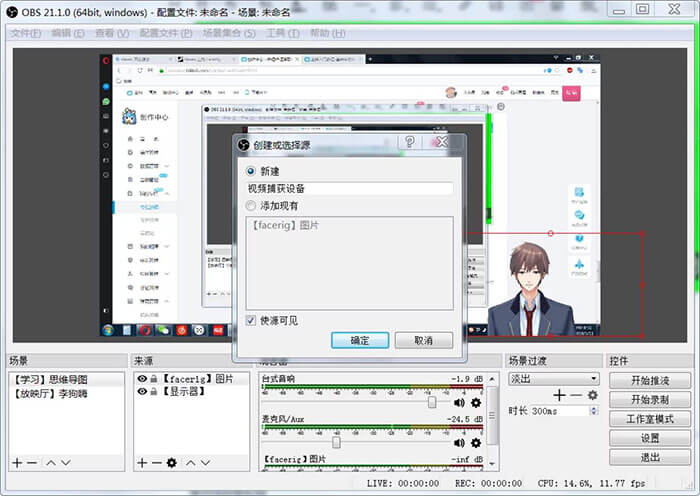Move source up in the Sources panel
This screenshot has width=700, height=496.
[x=191, y=463]
